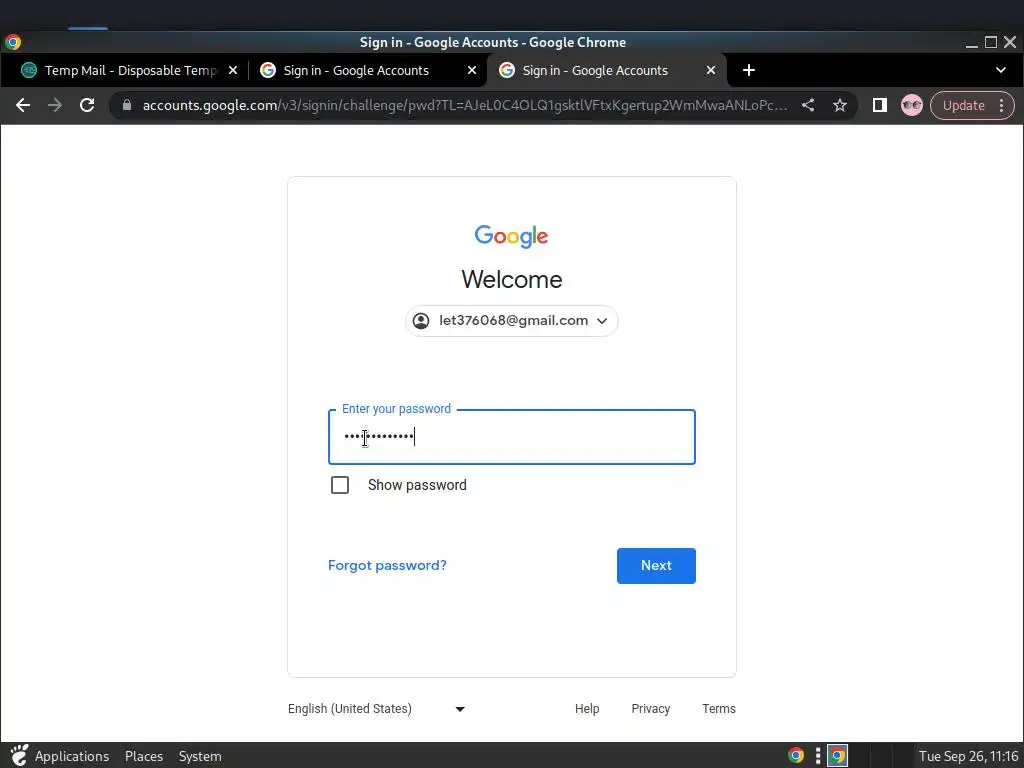Open the Help link
1024x768 pixels.
coord(587,709)
